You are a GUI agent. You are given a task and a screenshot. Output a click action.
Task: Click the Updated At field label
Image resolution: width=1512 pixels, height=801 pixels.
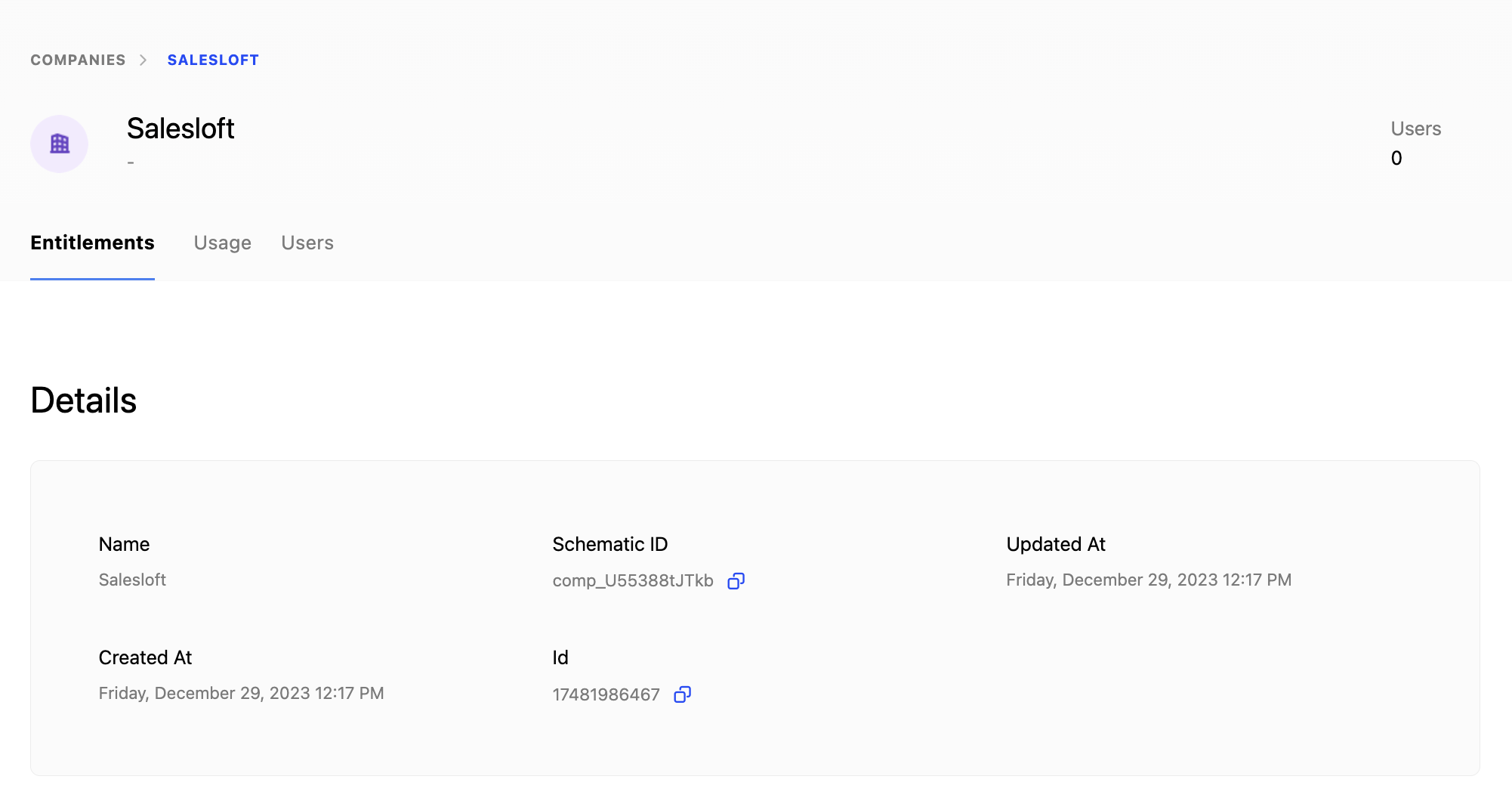pos(1056,544)
